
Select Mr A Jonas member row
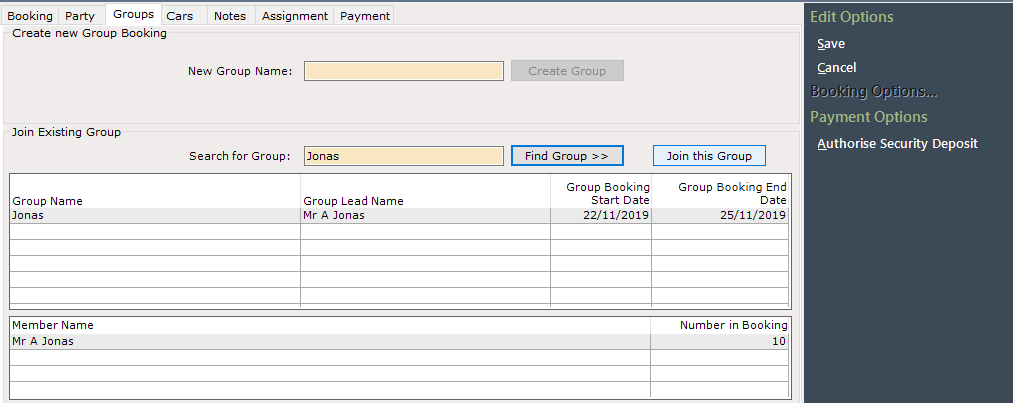399,342
